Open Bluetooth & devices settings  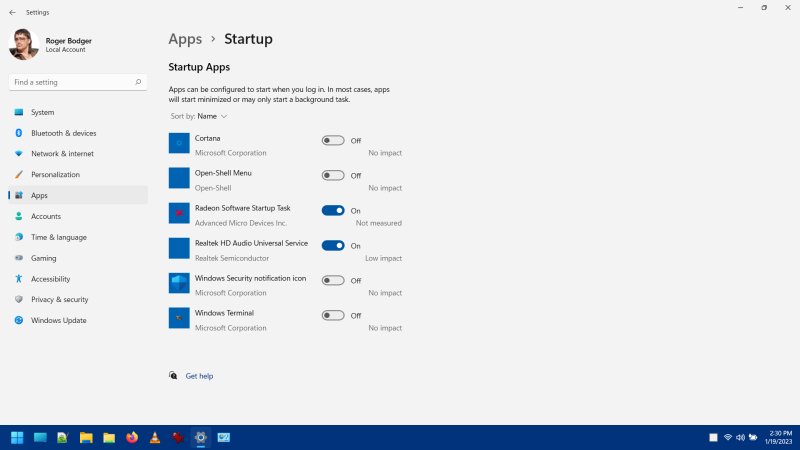pos(78,133)
